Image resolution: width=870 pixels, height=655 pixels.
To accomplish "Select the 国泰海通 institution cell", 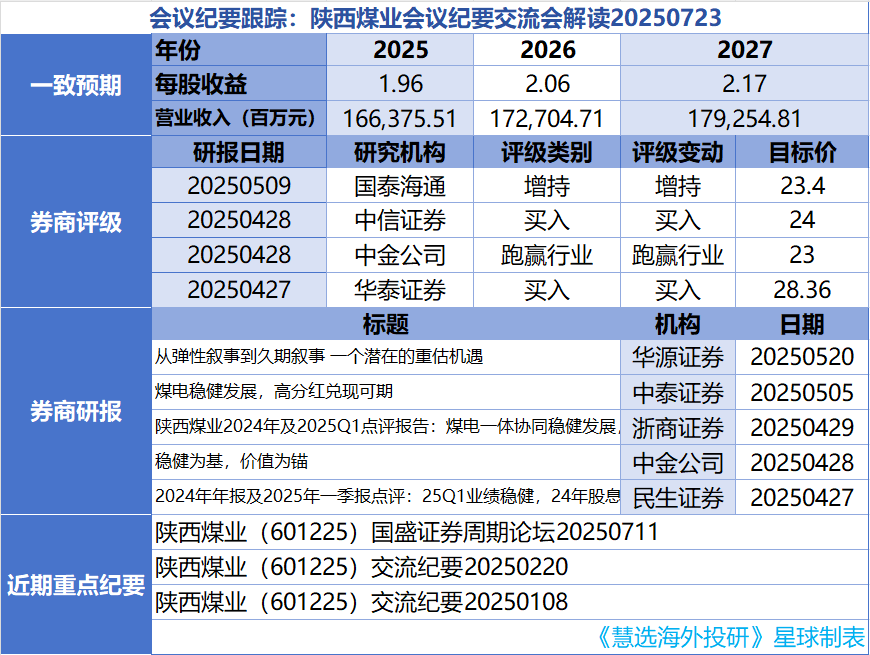I will 400,186.
